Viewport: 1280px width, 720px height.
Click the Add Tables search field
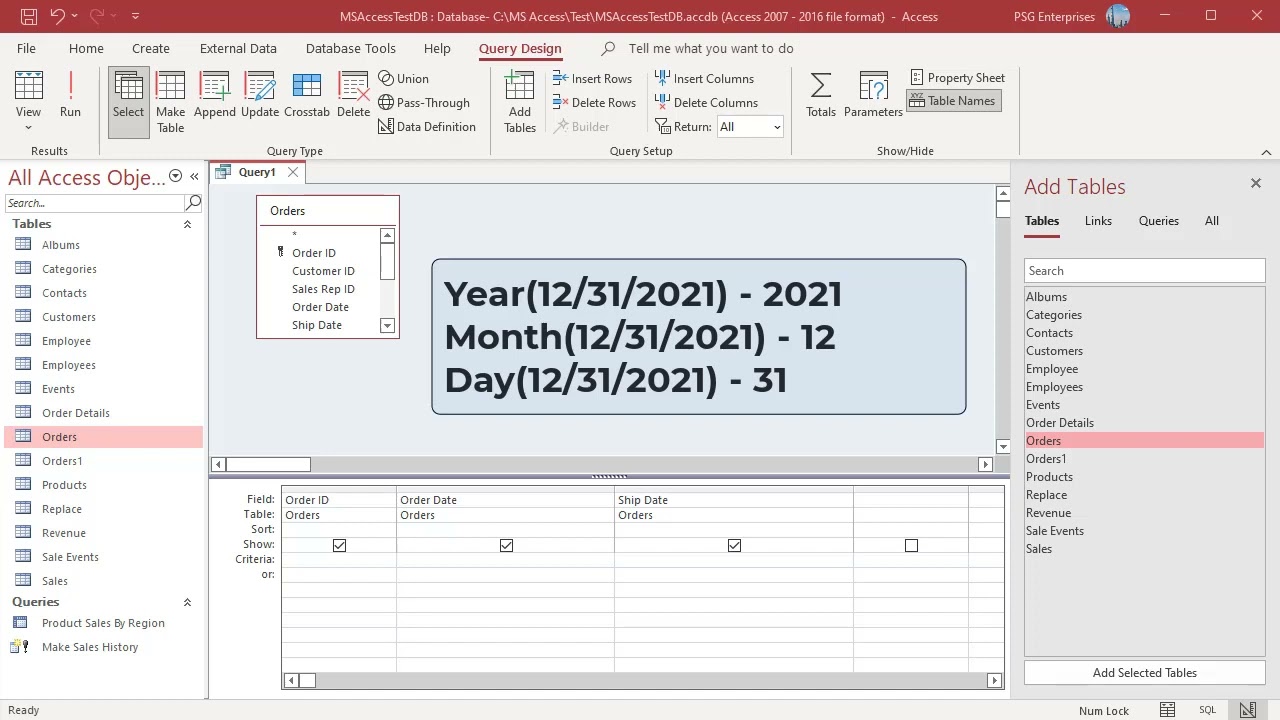click(x=1144, y=271)
